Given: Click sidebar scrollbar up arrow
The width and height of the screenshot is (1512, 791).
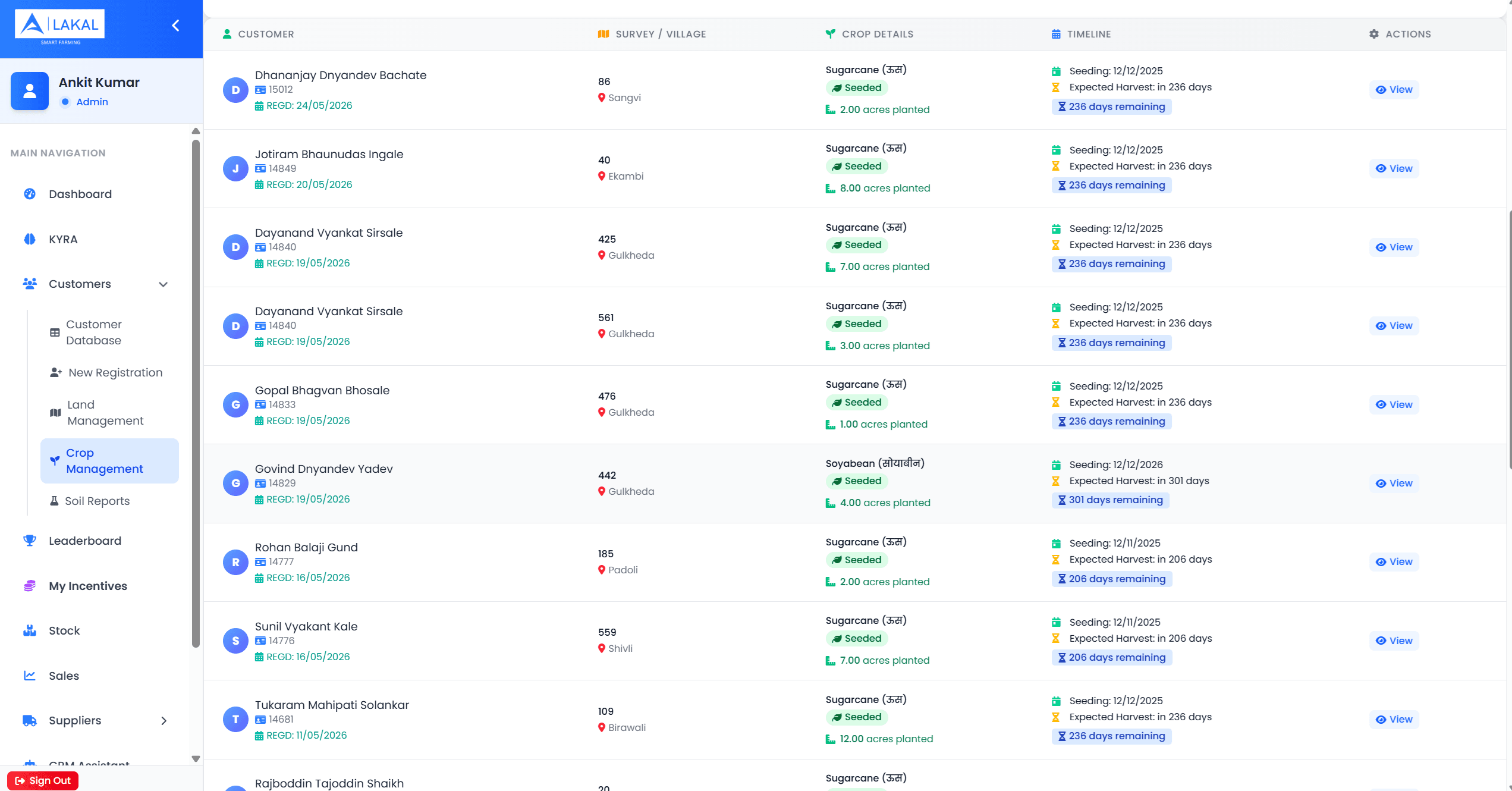Looking at the screenshot, I should (x=196, y=131).
